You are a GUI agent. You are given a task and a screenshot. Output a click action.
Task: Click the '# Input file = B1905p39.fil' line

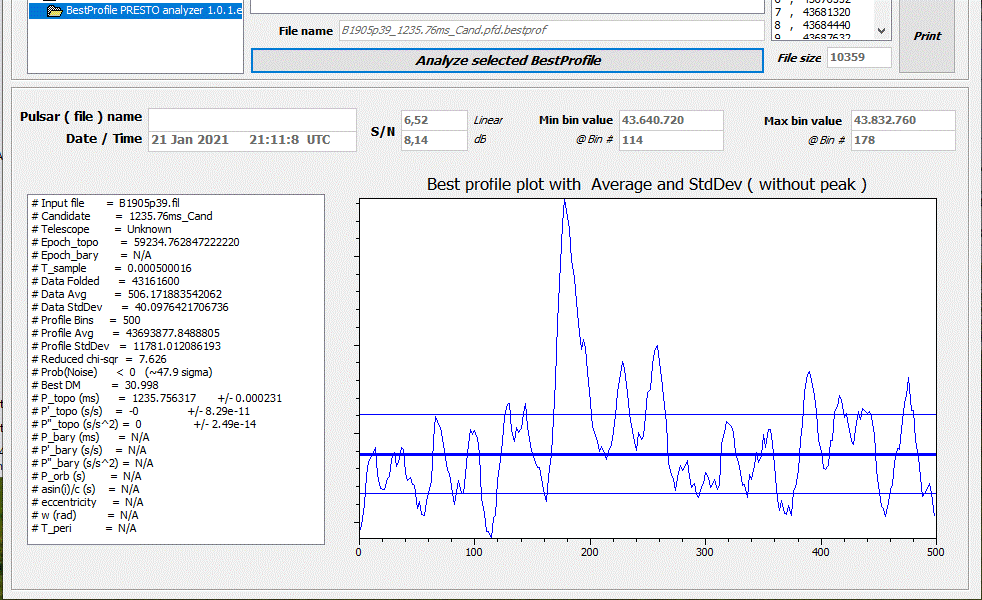pyautogui.click(x=106, y=203)
